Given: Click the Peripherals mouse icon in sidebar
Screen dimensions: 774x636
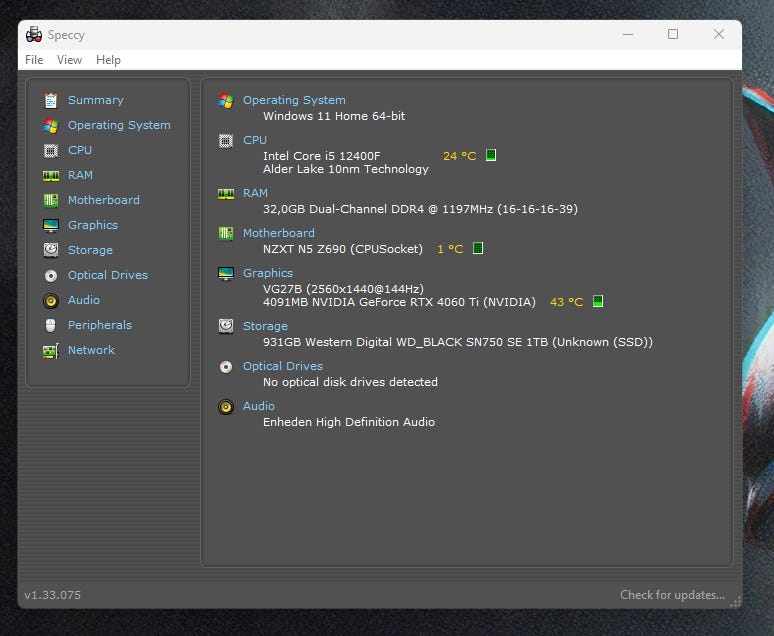Looking at the screenshot, I should 50,325.
